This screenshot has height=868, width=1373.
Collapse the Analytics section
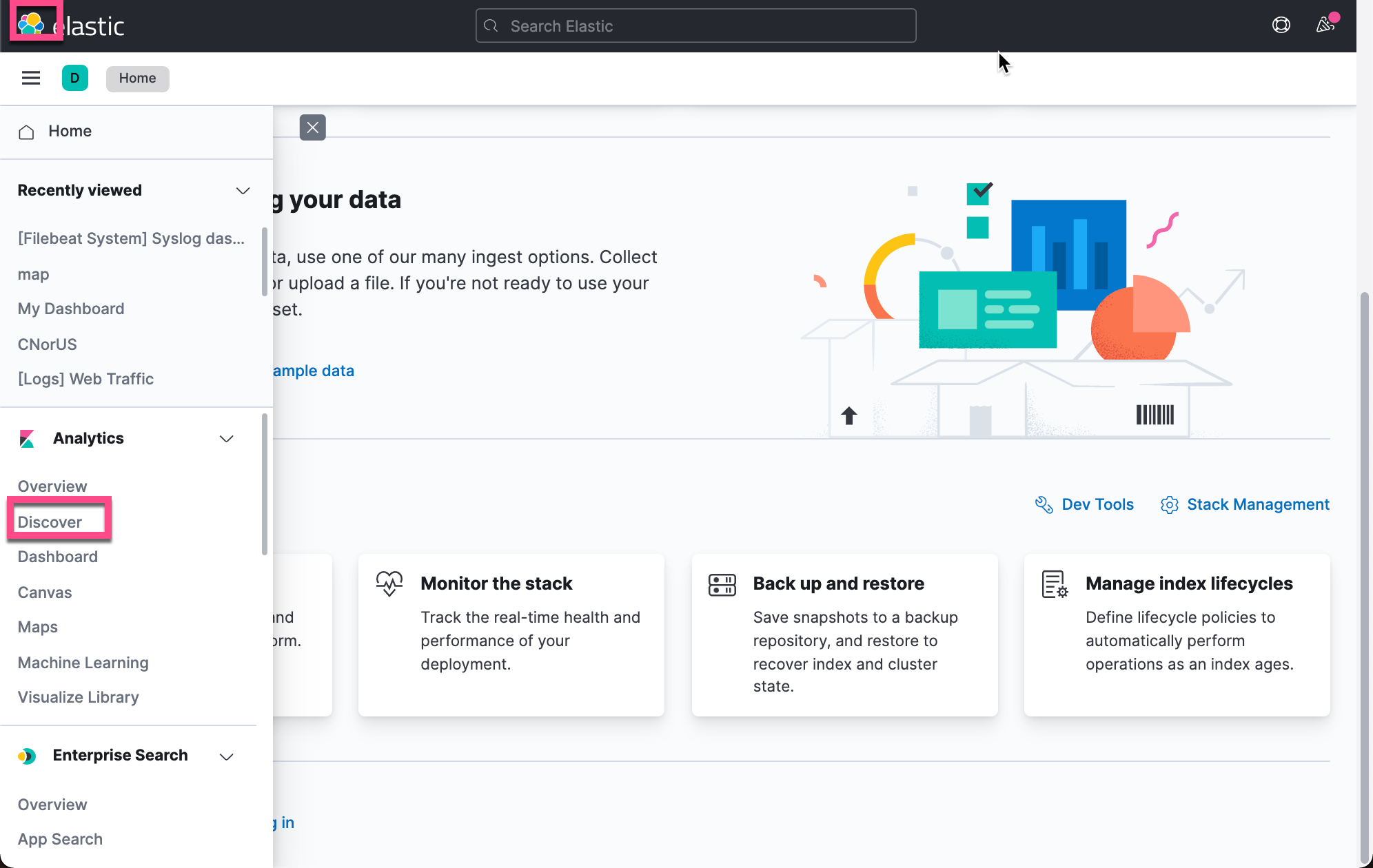tap(226, 439)
